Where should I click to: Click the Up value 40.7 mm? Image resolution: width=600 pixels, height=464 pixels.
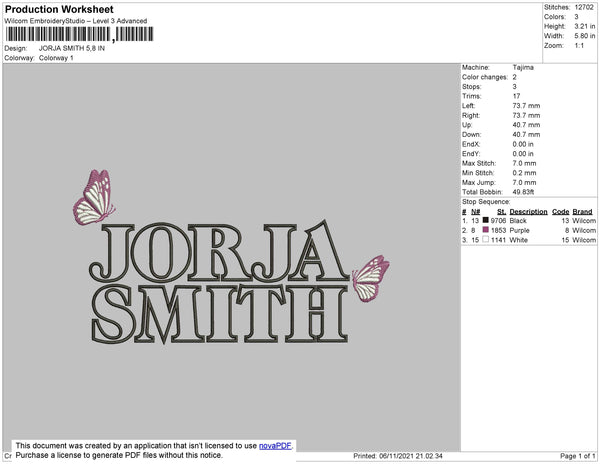tap(526, 125)
